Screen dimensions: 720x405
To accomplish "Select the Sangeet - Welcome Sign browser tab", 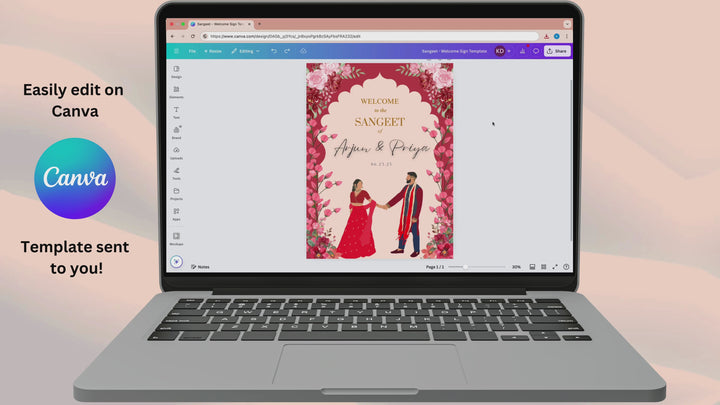I will pos(219,24).
